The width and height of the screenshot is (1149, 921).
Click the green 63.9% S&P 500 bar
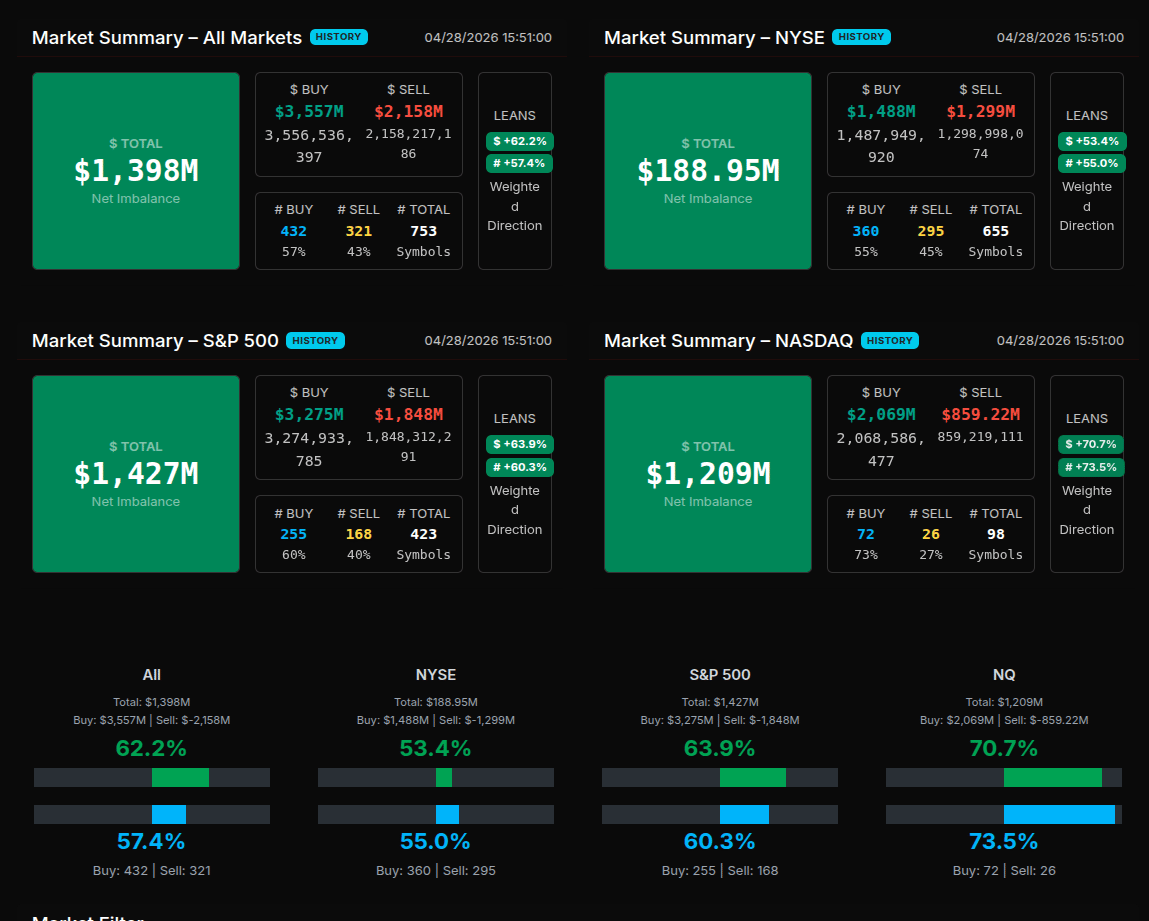(x=752, y=777)
